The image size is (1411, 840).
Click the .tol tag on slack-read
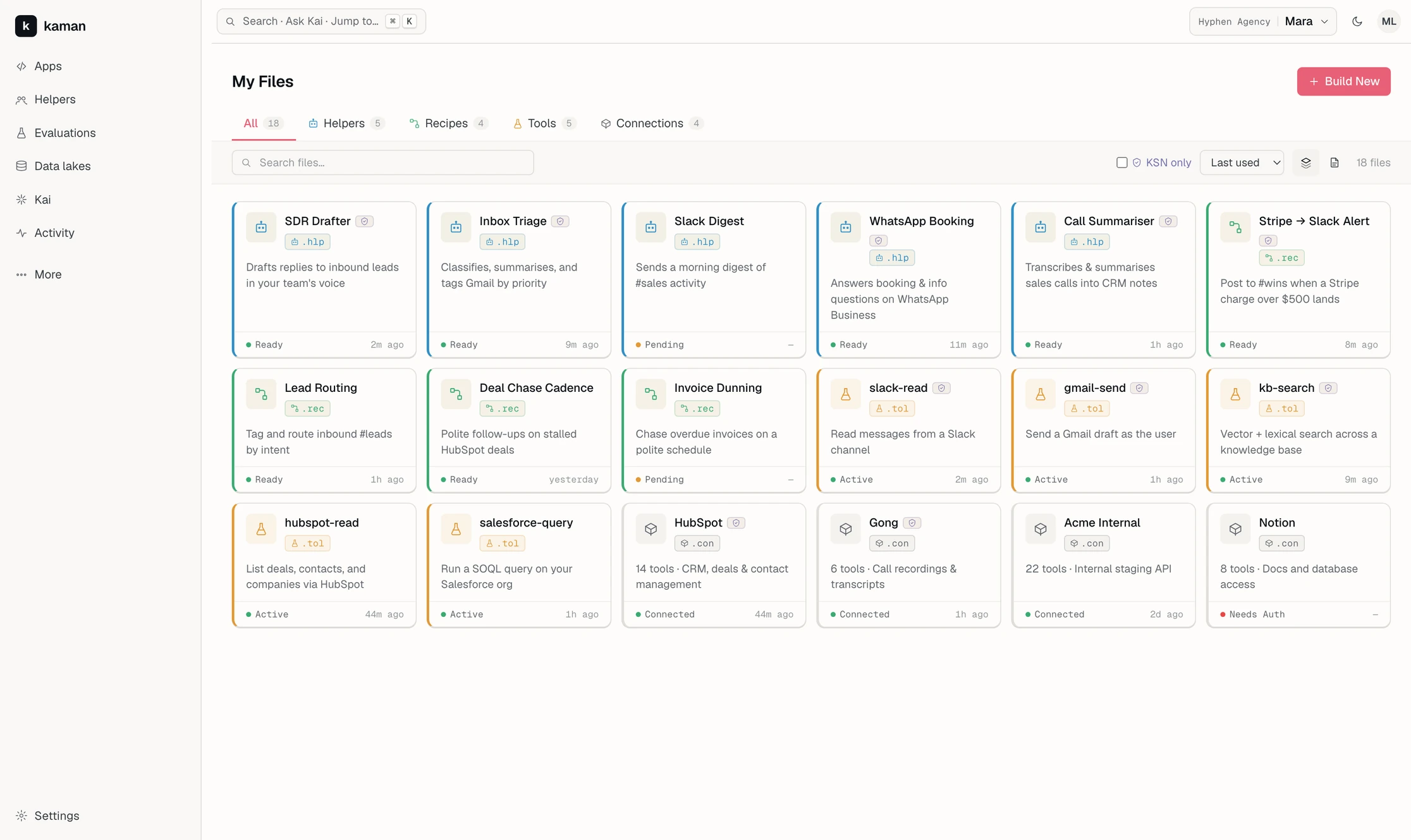pos(892,408)
